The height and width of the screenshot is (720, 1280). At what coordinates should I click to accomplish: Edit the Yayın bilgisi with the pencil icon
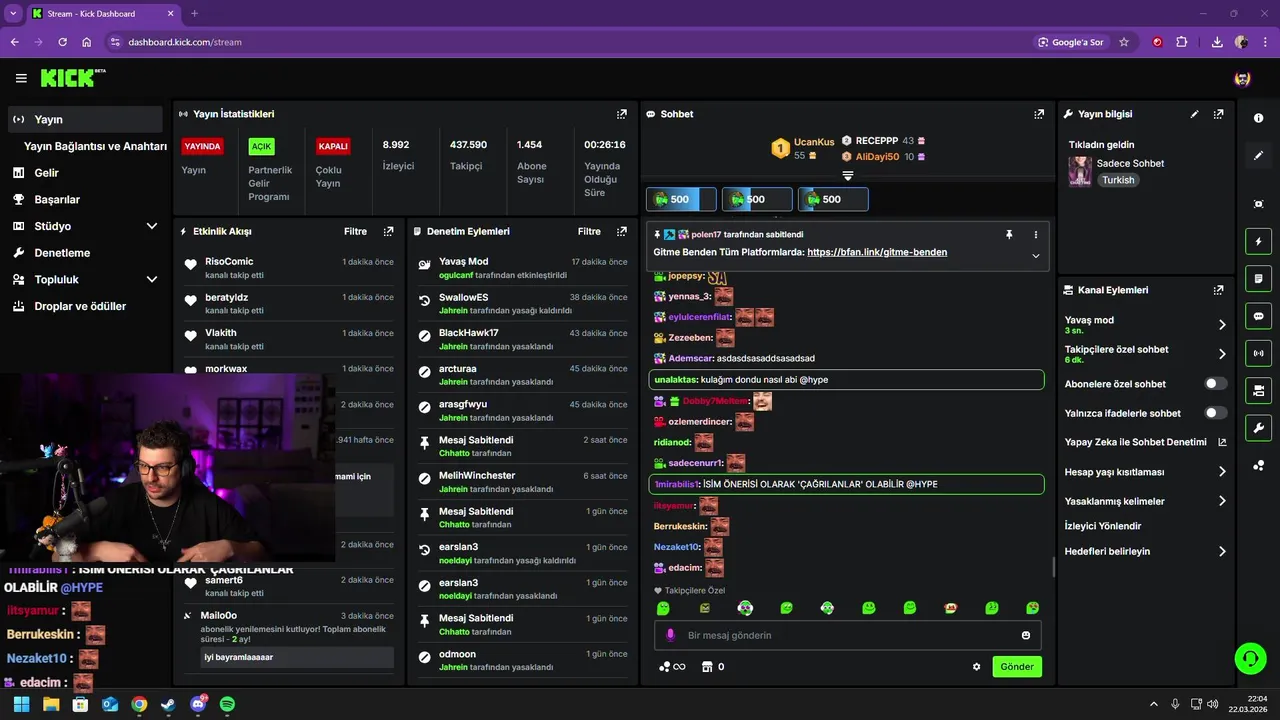pos(1194,114)
